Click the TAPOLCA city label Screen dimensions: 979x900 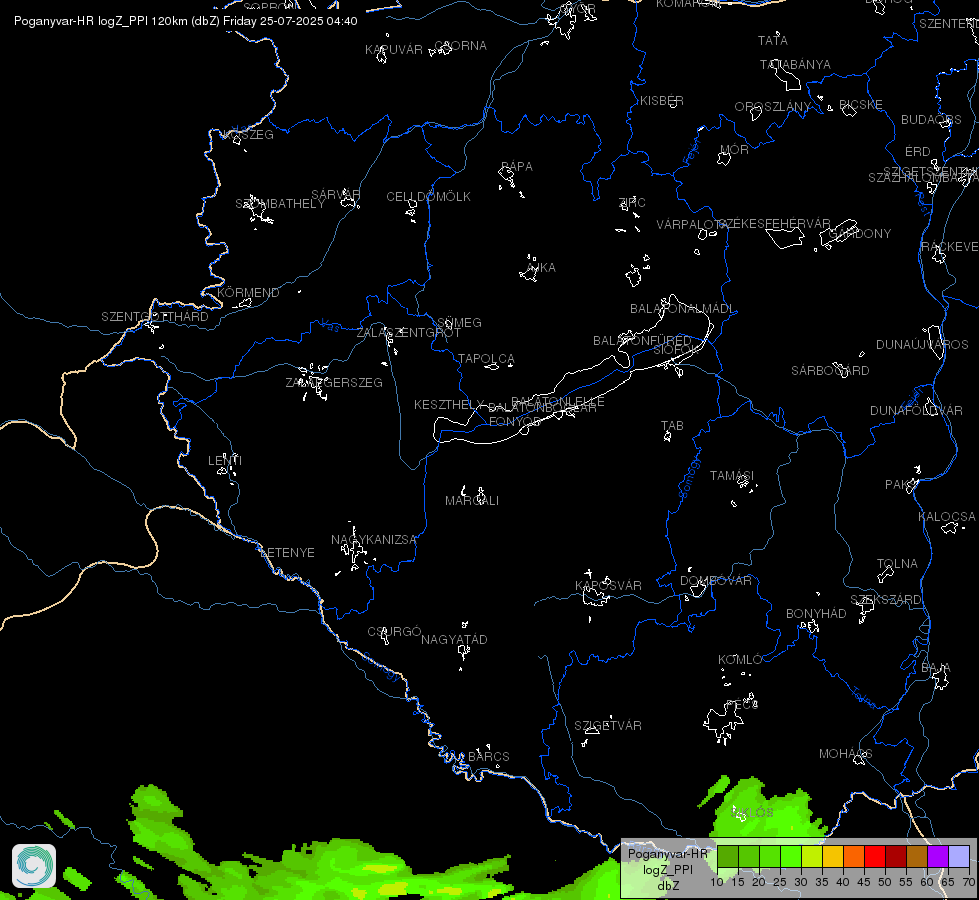pyautogui.click(x=486, y=359)
